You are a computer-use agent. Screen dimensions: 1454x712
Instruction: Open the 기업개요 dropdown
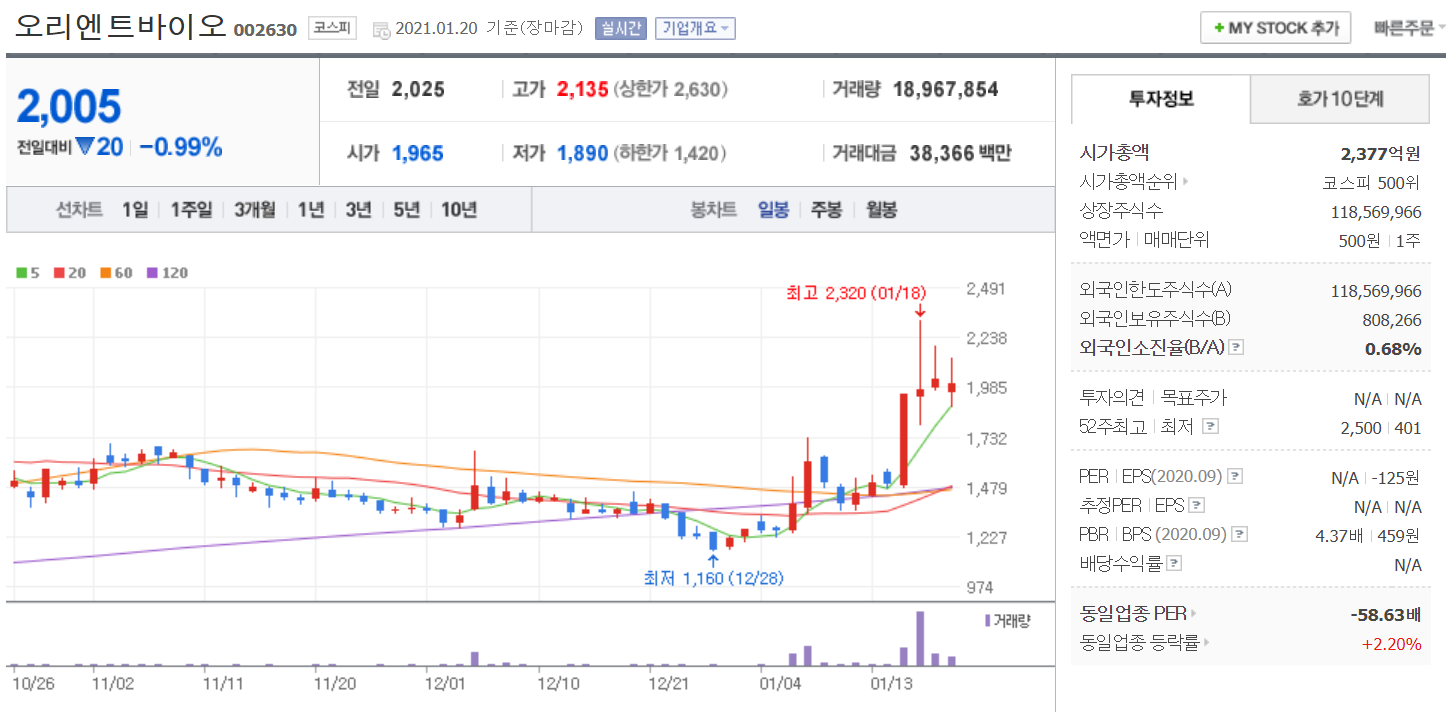click(695, 29)
